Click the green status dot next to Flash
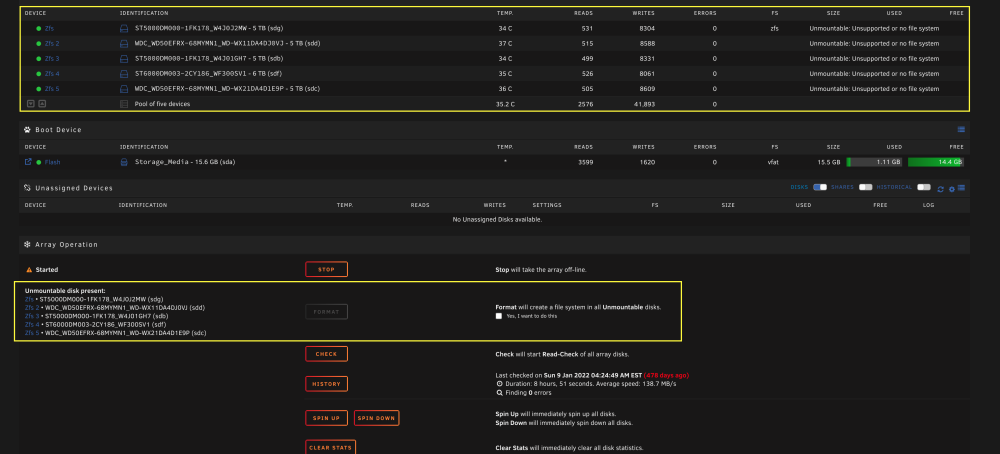 39,162
